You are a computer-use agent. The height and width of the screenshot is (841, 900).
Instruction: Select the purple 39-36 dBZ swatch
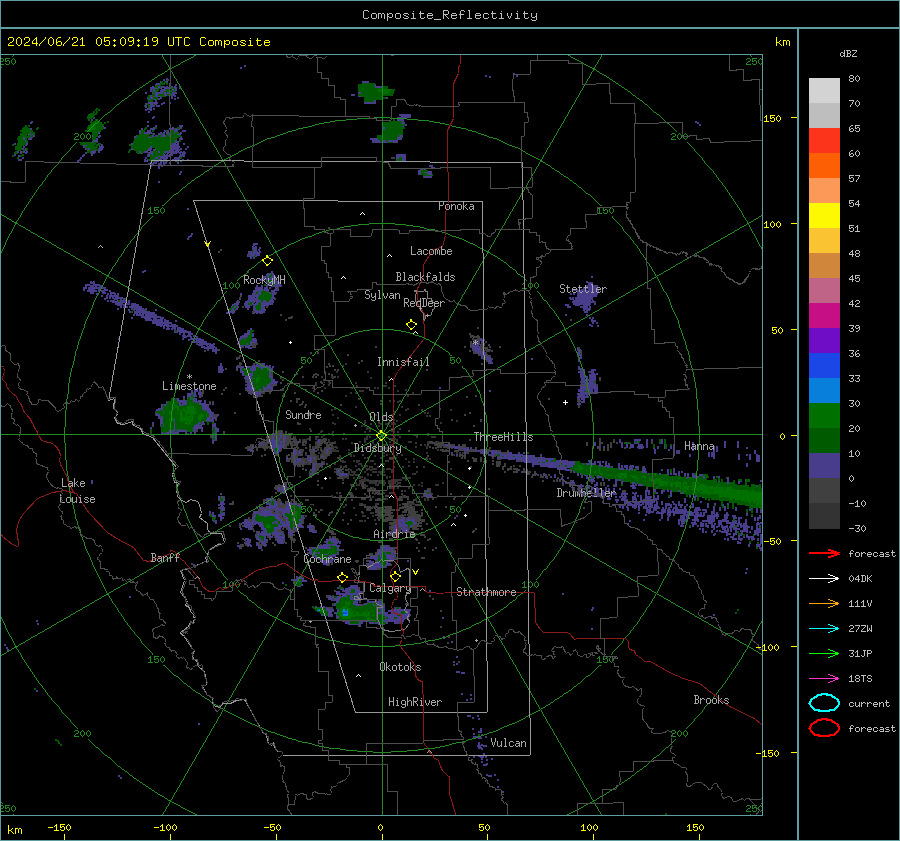(824, 340)
